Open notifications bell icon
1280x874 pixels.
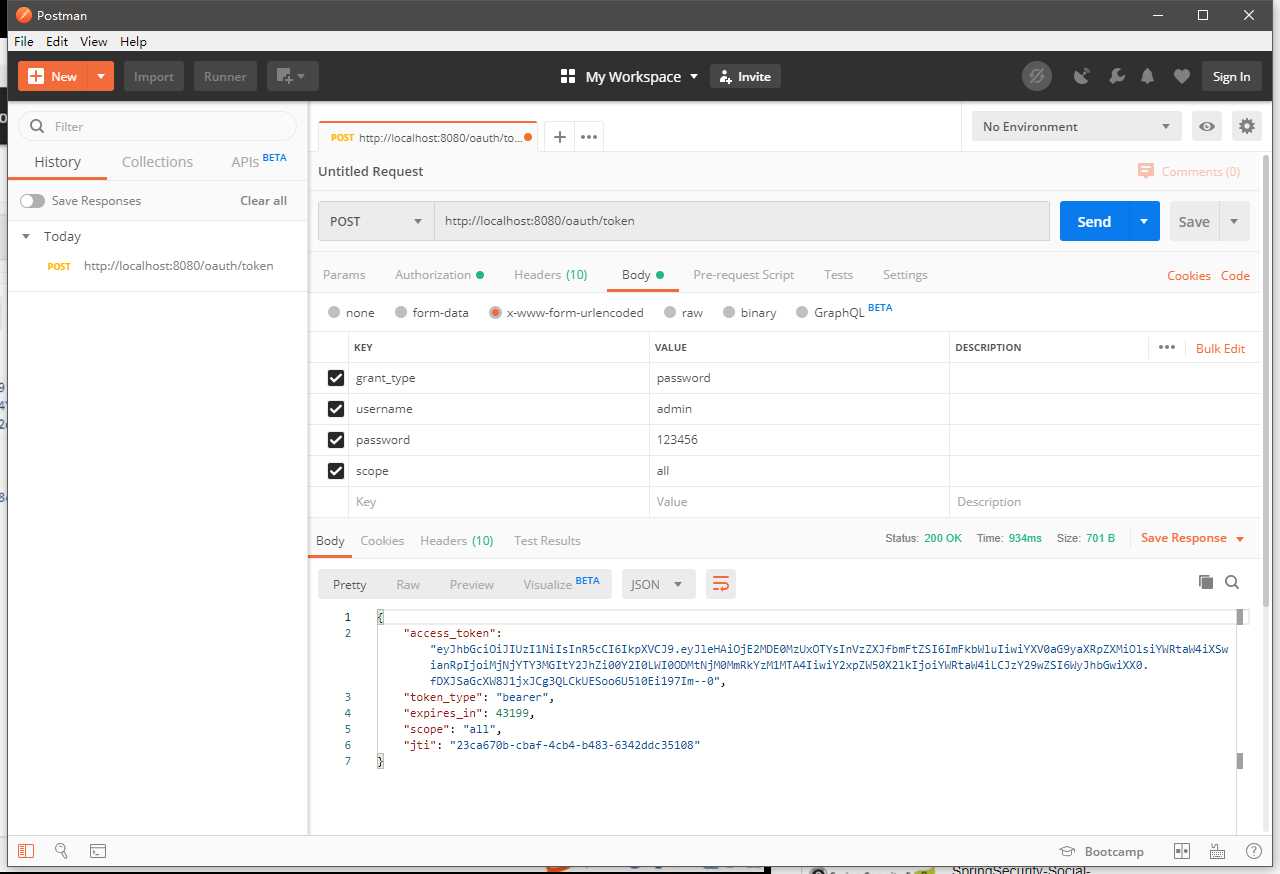pos(1148,76)
